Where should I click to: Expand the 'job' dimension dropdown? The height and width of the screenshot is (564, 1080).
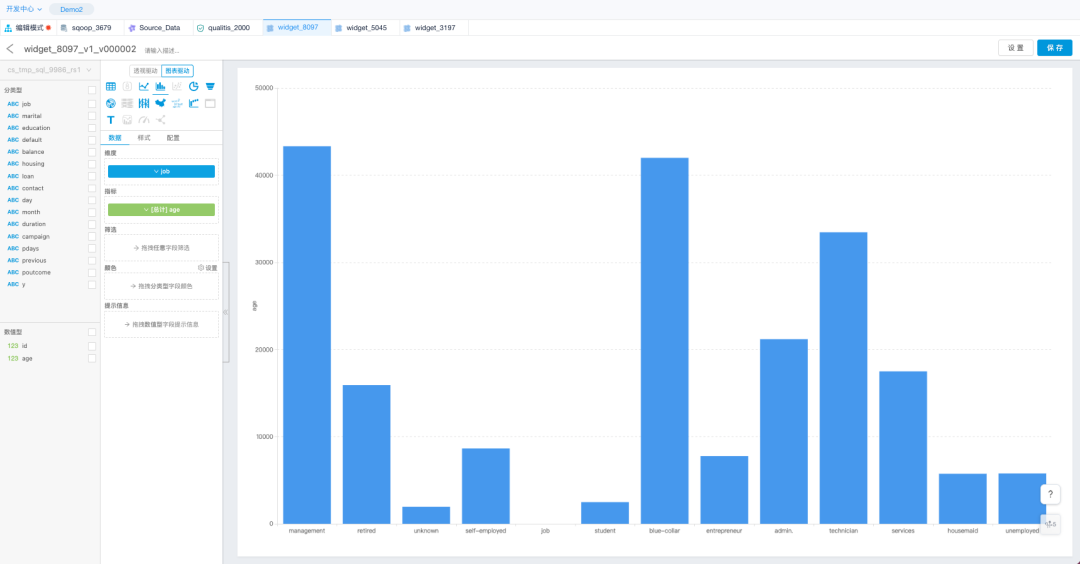pyautogui.click(x=161, y=172)
